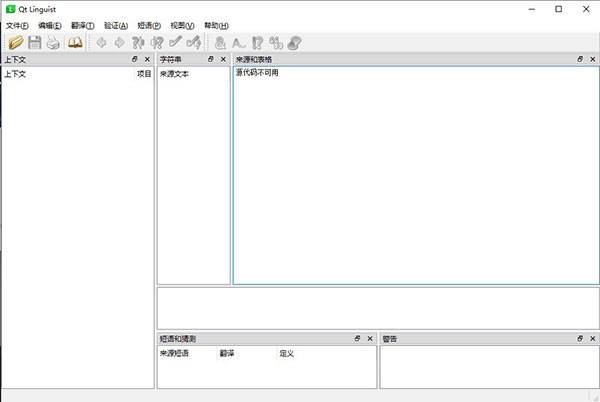Float the 字符串 panel
This screenshot has height=402, width=600.
coord(211,59)
